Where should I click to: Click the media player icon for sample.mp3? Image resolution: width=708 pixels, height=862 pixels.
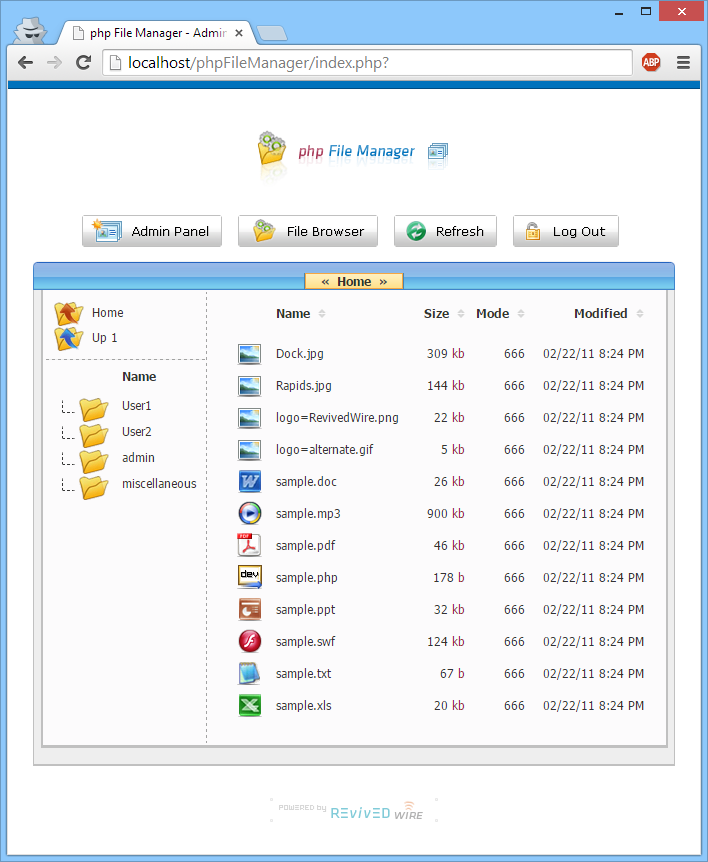pos(249,514)
